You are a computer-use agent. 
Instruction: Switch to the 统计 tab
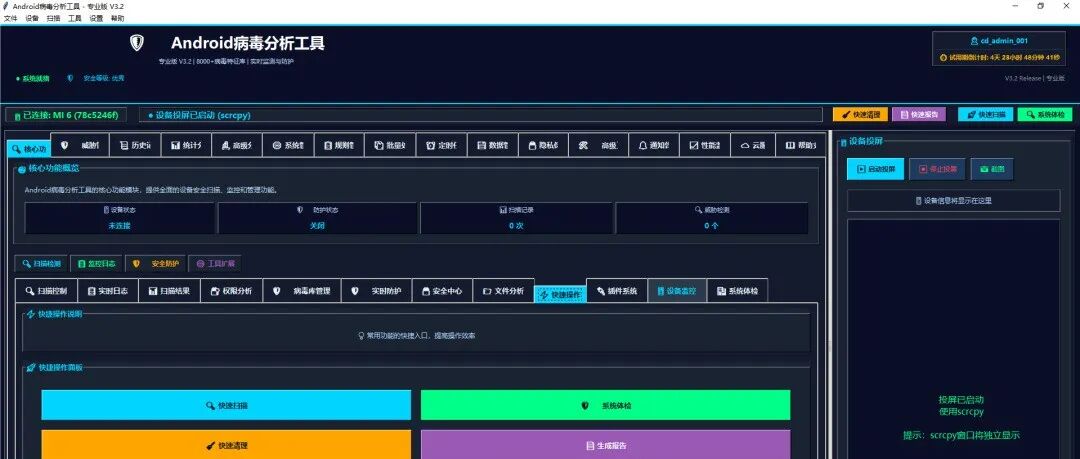tap(186, 145)
